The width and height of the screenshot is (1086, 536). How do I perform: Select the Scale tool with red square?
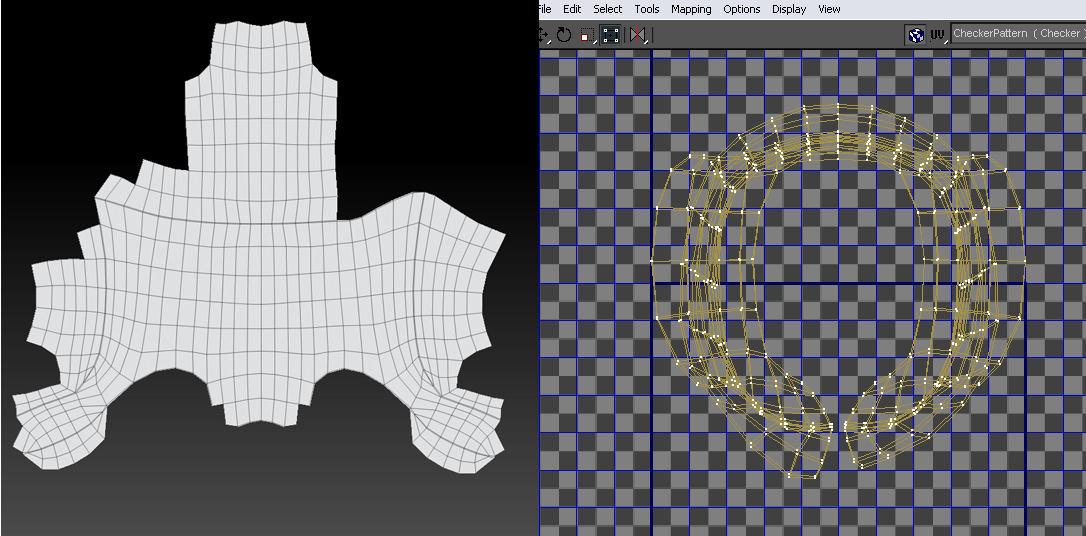pos(587,35)
